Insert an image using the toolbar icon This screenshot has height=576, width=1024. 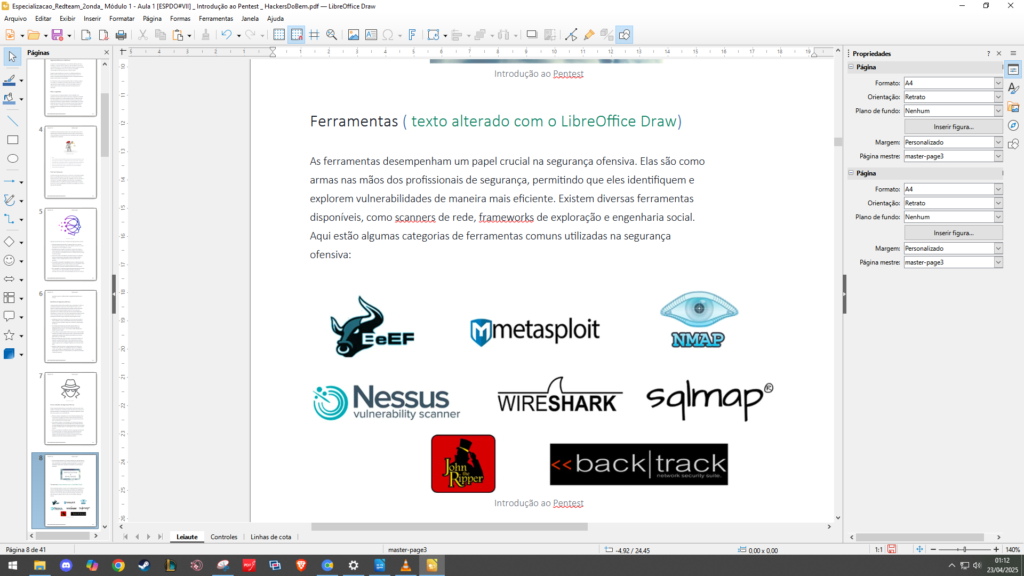coord(353,35)
